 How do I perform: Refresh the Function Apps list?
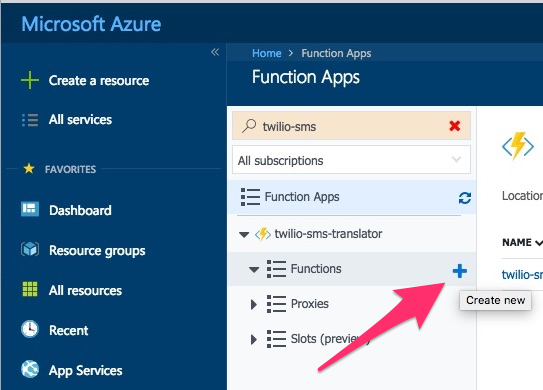[464, 198]
